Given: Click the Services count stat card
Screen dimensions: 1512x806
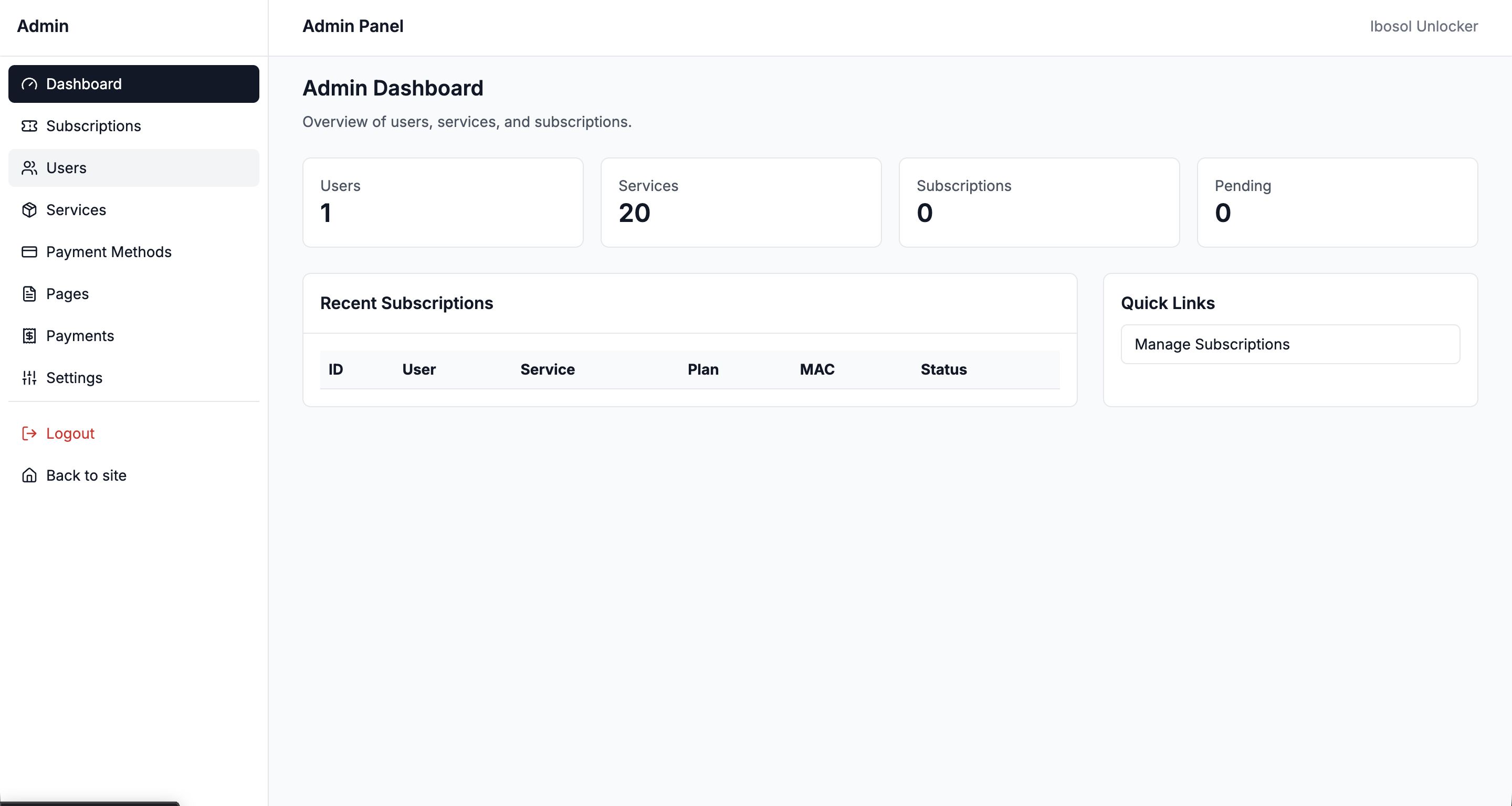Looking at the screenshot, I should click(x=741, y=203).
